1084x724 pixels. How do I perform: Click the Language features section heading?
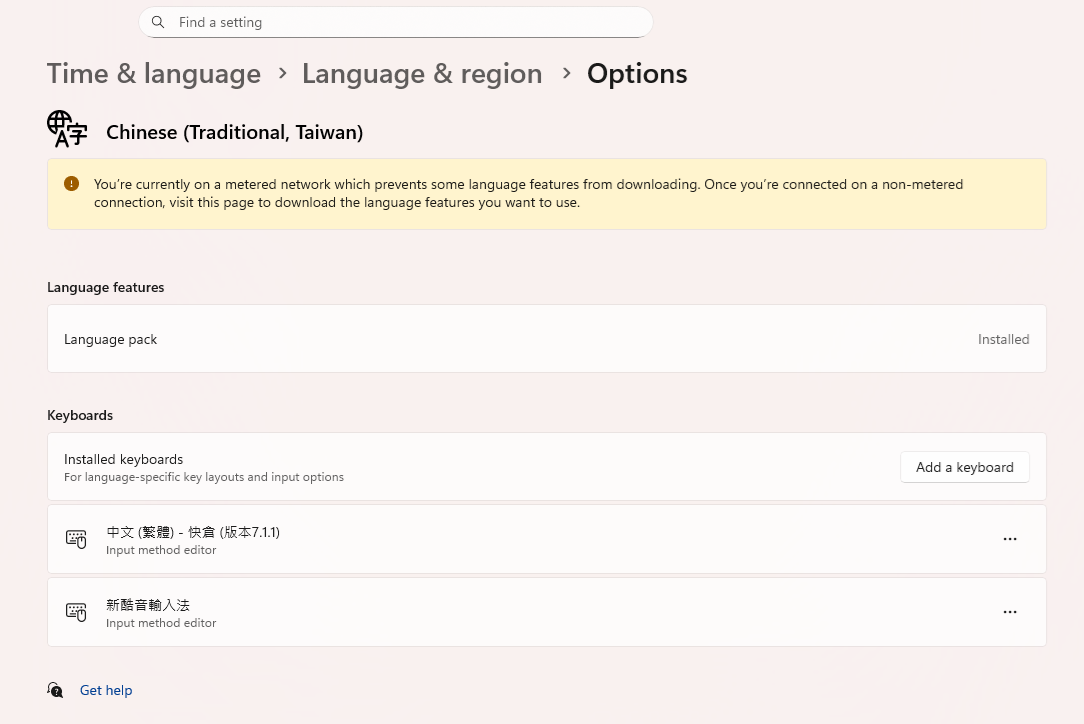(x=106, y=287)
